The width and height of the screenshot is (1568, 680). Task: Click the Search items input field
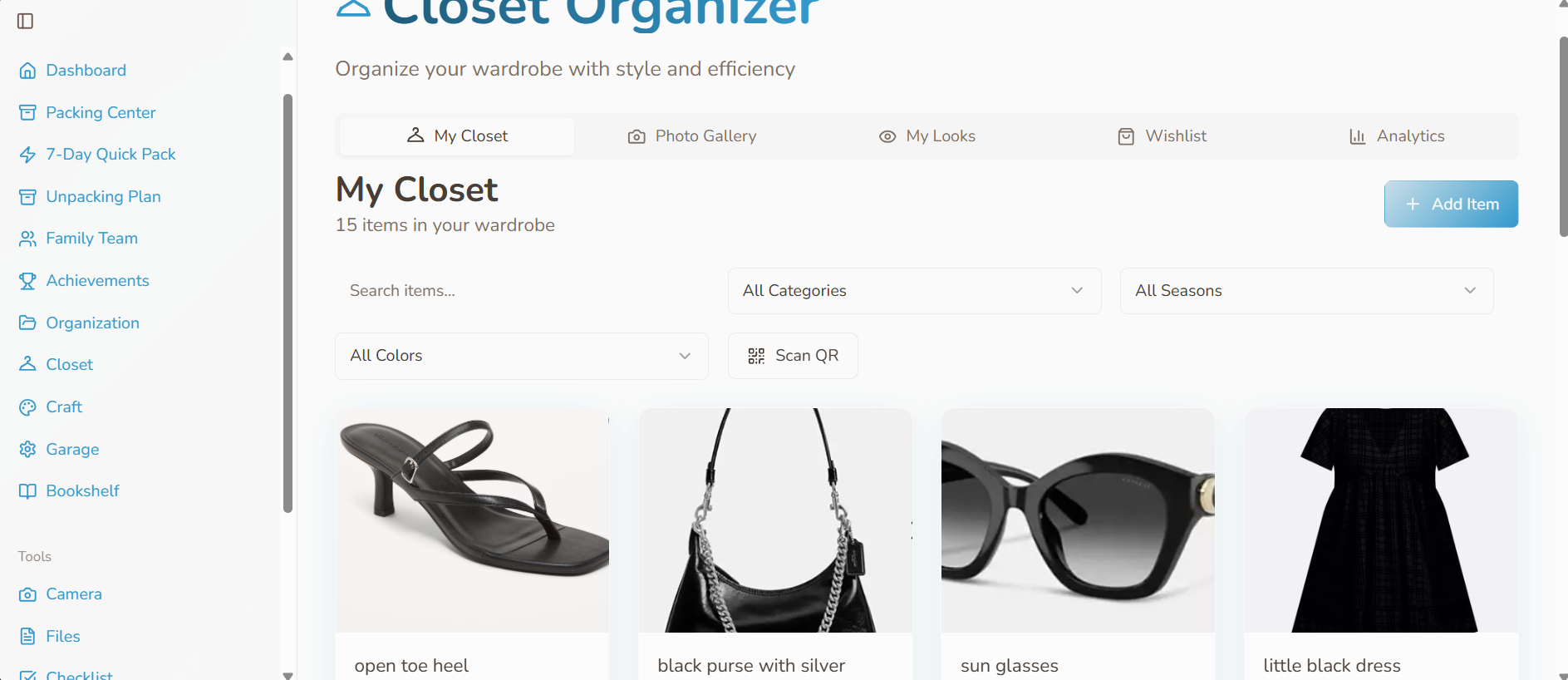coord(521,291)
